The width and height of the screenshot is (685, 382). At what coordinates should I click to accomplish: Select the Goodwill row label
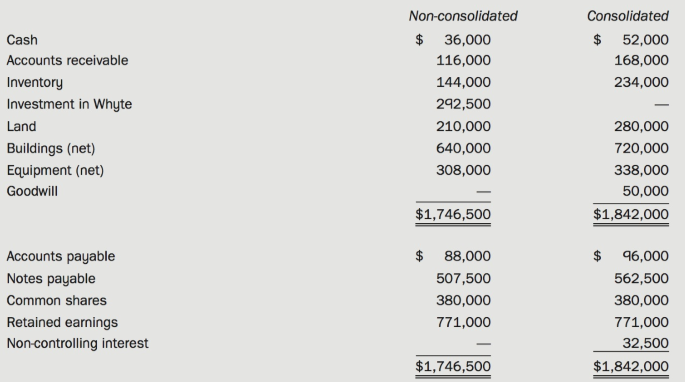coord(32,191)
